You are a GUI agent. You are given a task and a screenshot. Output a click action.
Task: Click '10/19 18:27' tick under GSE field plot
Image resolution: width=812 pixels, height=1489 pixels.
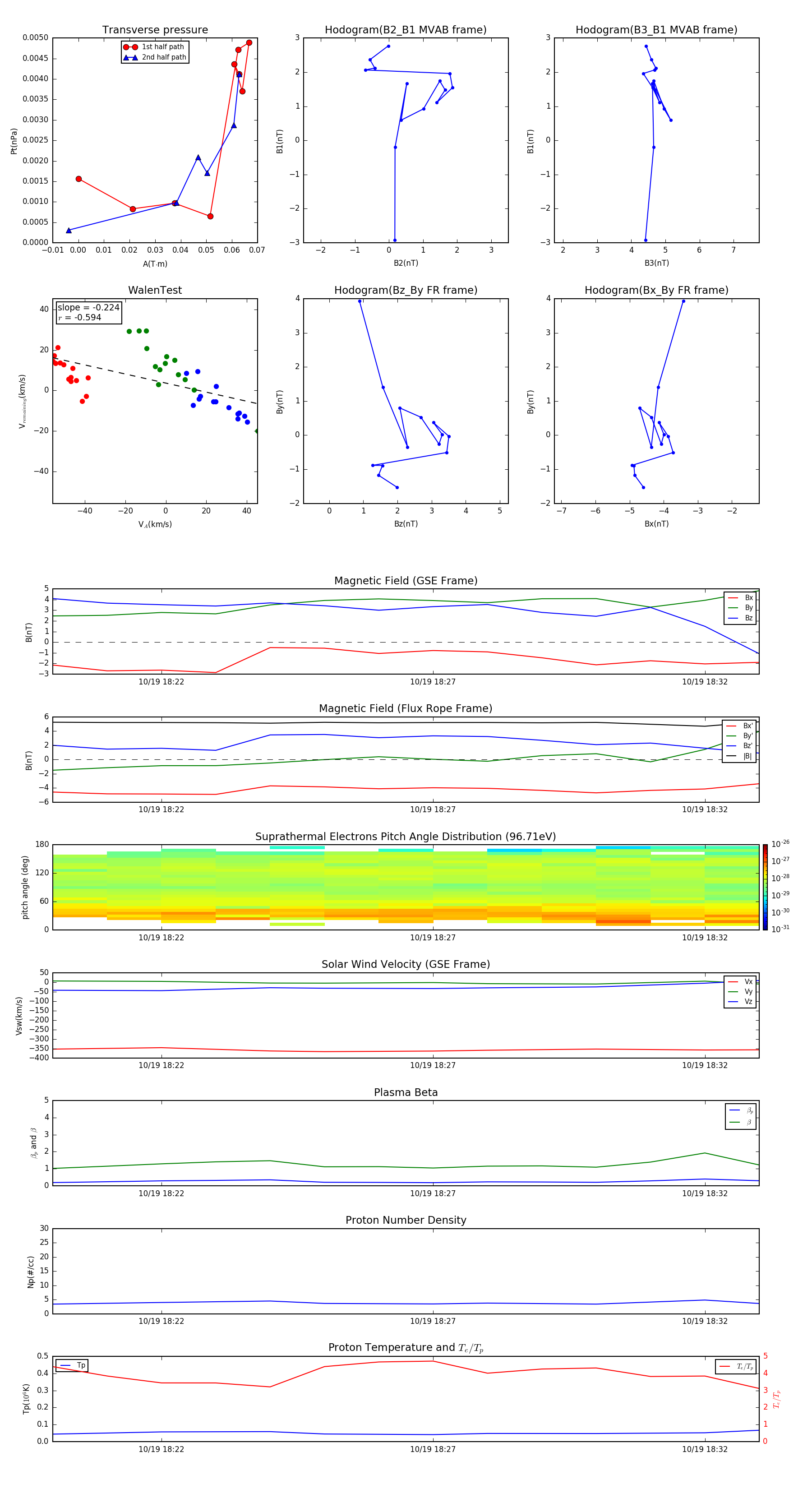click(433, 682)
